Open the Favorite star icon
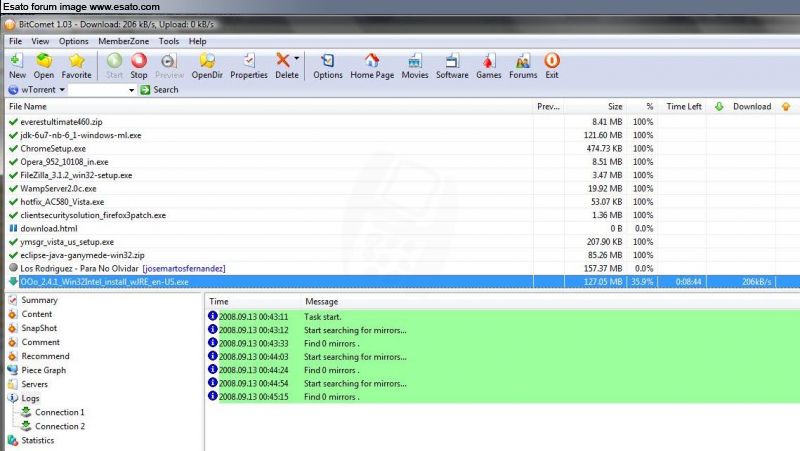800x451 pixels. [76, 66]
